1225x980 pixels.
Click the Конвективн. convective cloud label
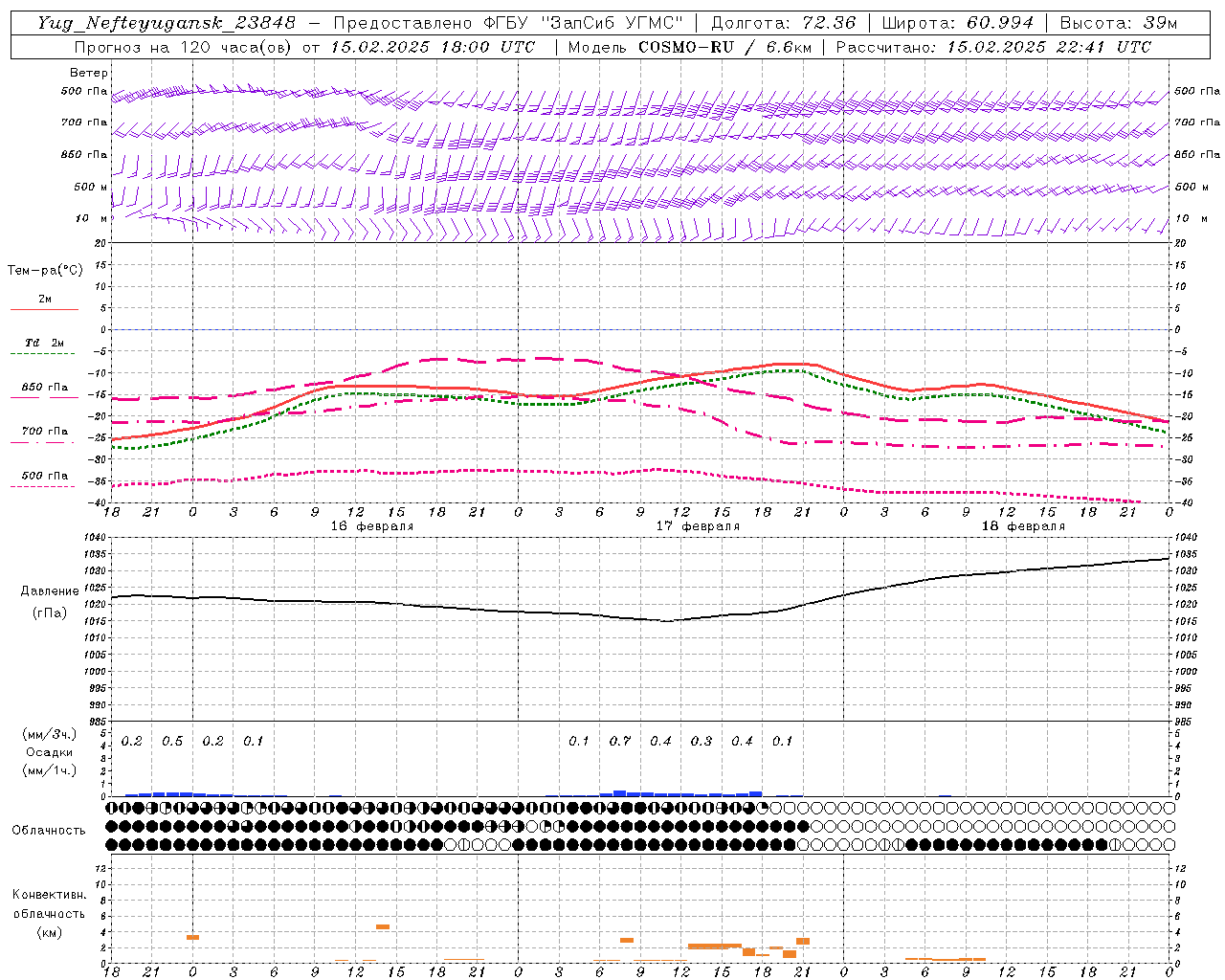[49, 895]
